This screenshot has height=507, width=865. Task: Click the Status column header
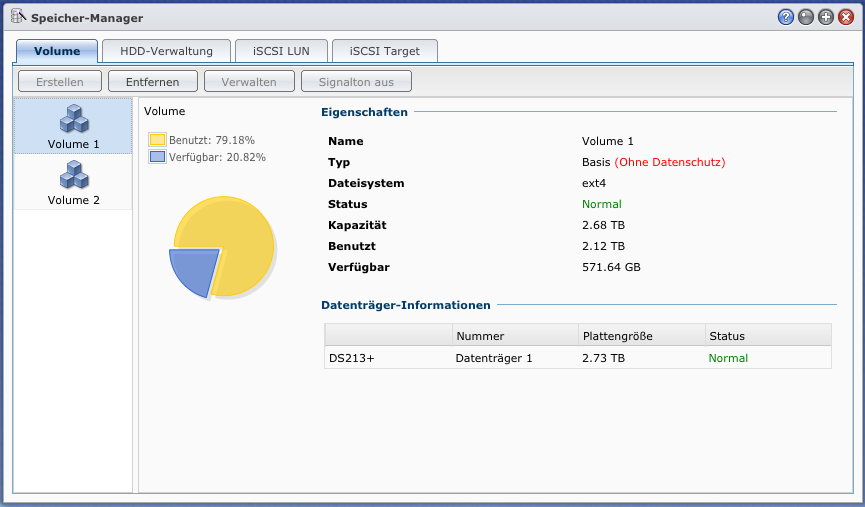(x=768, y=335)
